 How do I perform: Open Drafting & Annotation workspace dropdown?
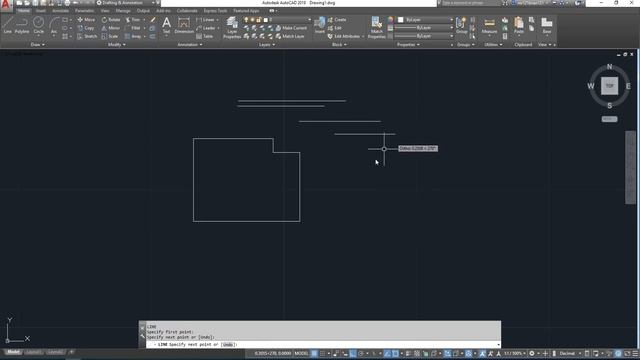[x=126, y=3]
